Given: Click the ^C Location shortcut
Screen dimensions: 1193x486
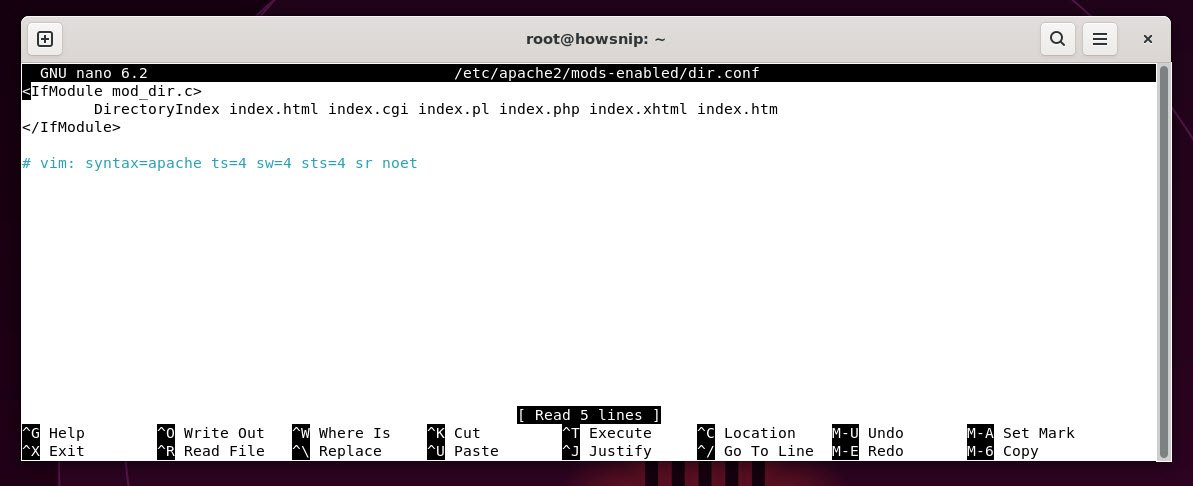Looking at the screenshot, I should pyautogui.click(x=746, y=433).
